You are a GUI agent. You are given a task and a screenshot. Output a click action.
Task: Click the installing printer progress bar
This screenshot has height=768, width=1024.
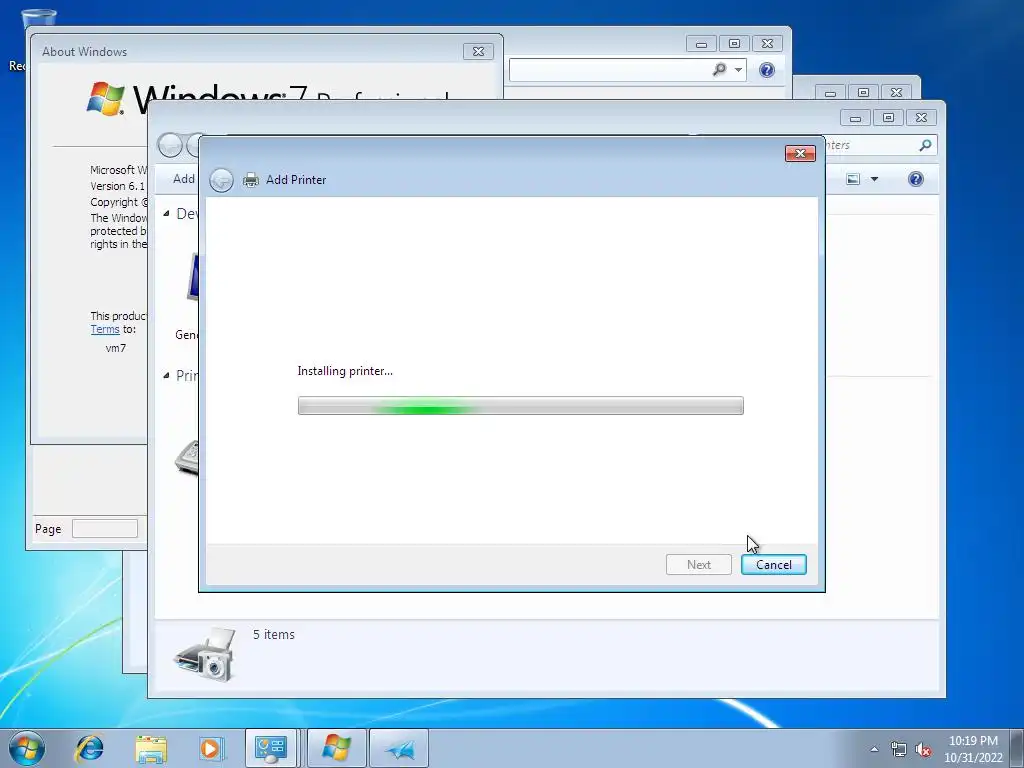tap(520, 406)
